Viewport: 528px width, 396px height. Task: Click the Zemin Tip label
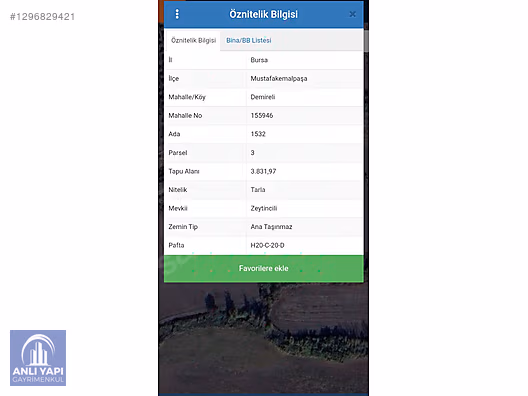pos(183,227)
